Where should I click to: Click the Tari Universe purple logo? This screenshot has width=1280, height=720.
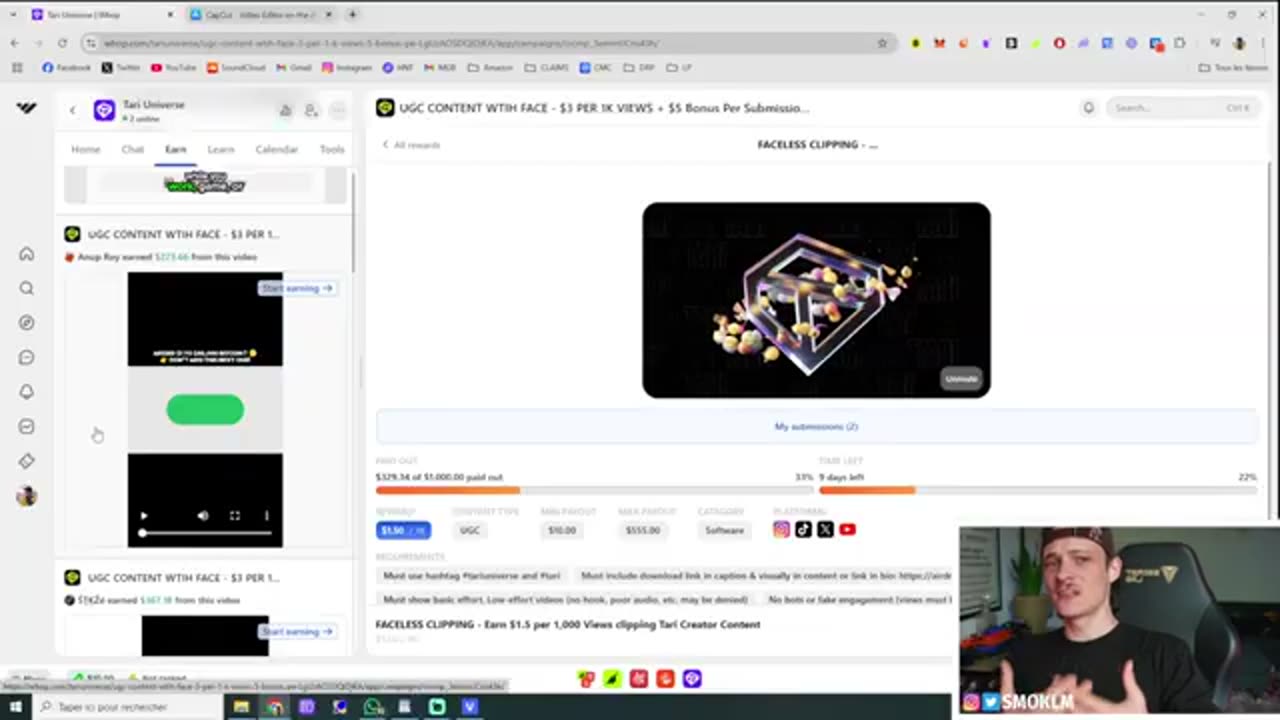click(x=104, y=110)
